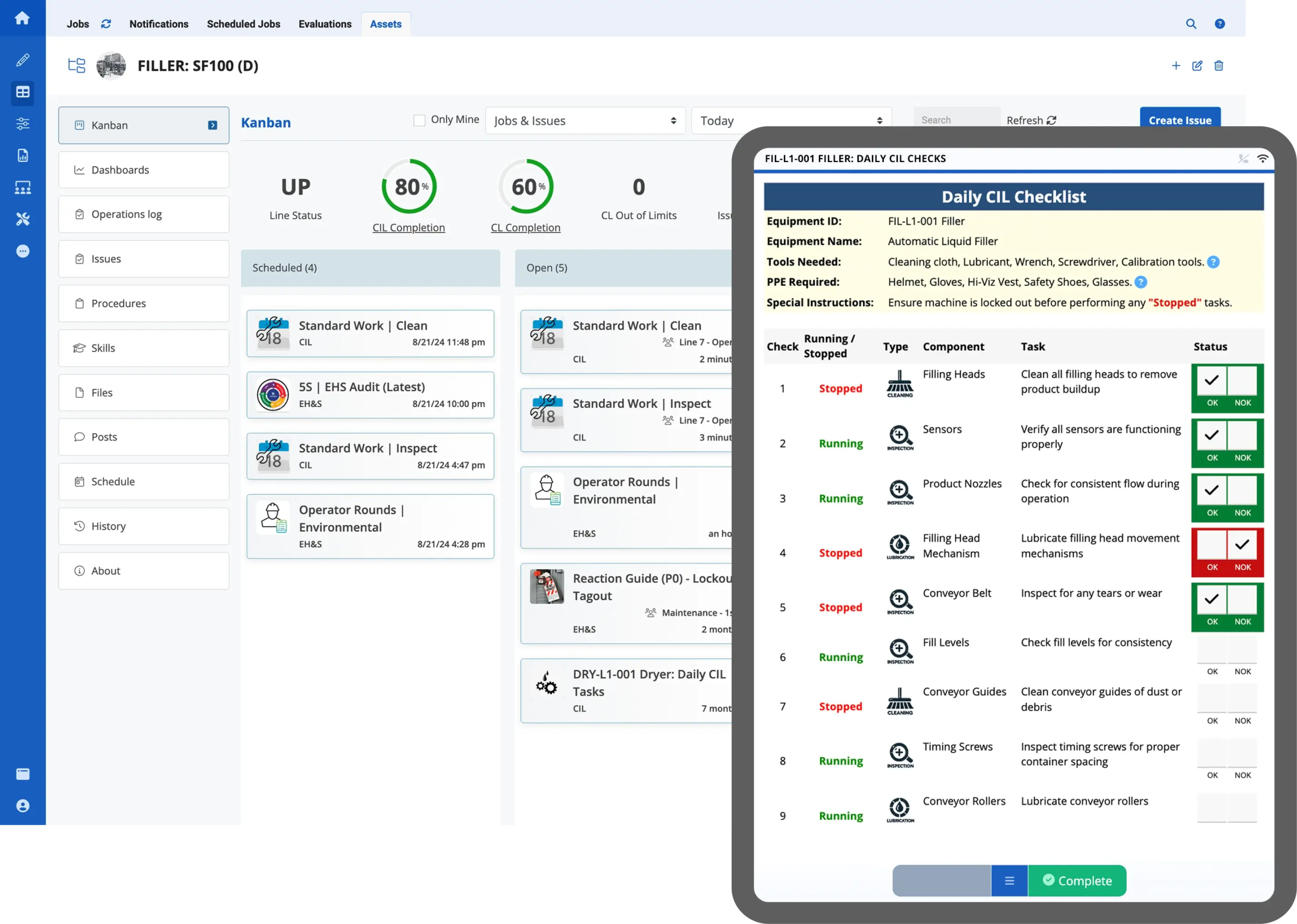Click the cleaning icon for Filling Heads

(900, 384)
